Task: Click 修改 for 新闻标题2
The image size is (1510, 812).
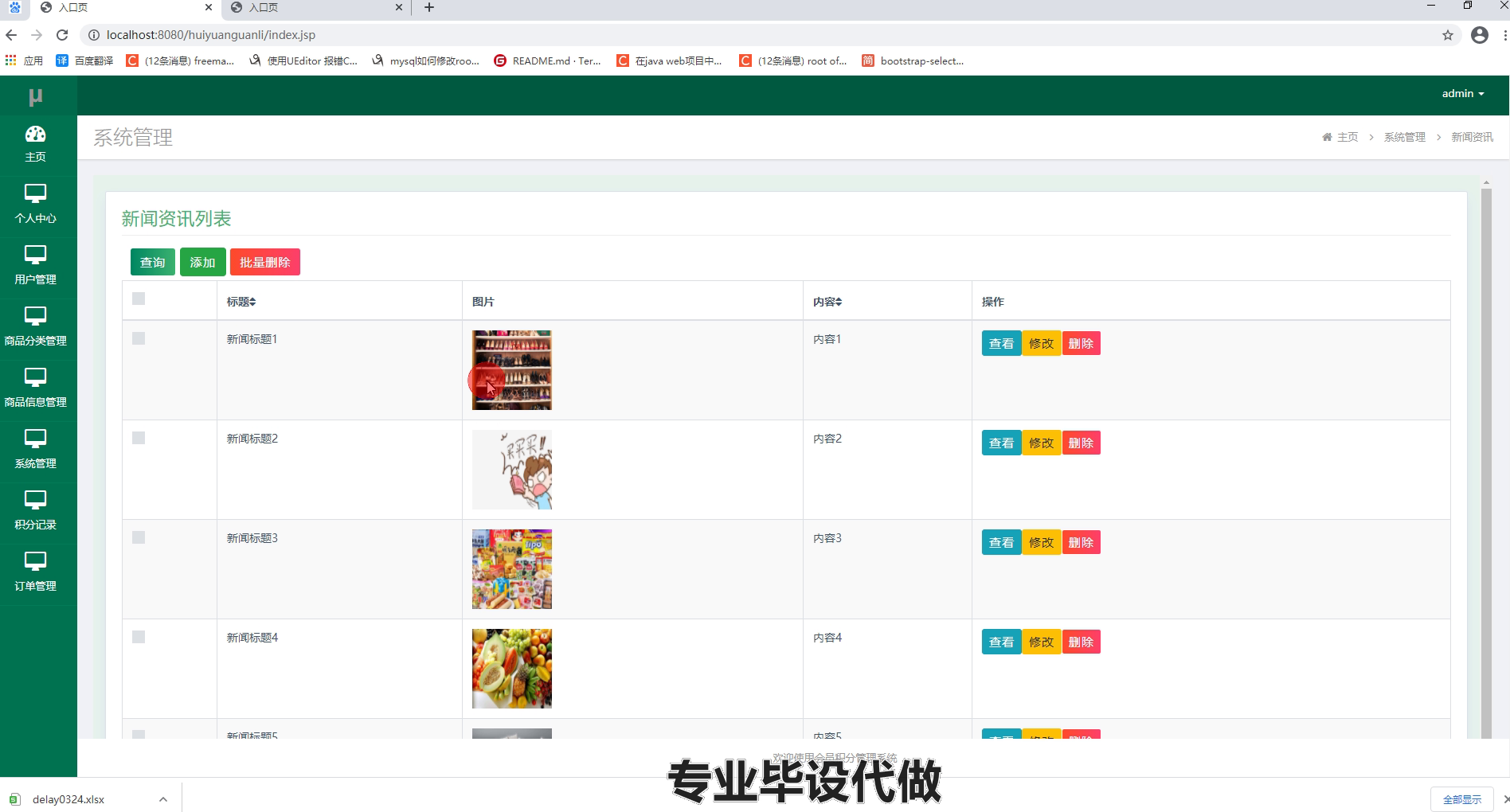Action: [1041, 443]
